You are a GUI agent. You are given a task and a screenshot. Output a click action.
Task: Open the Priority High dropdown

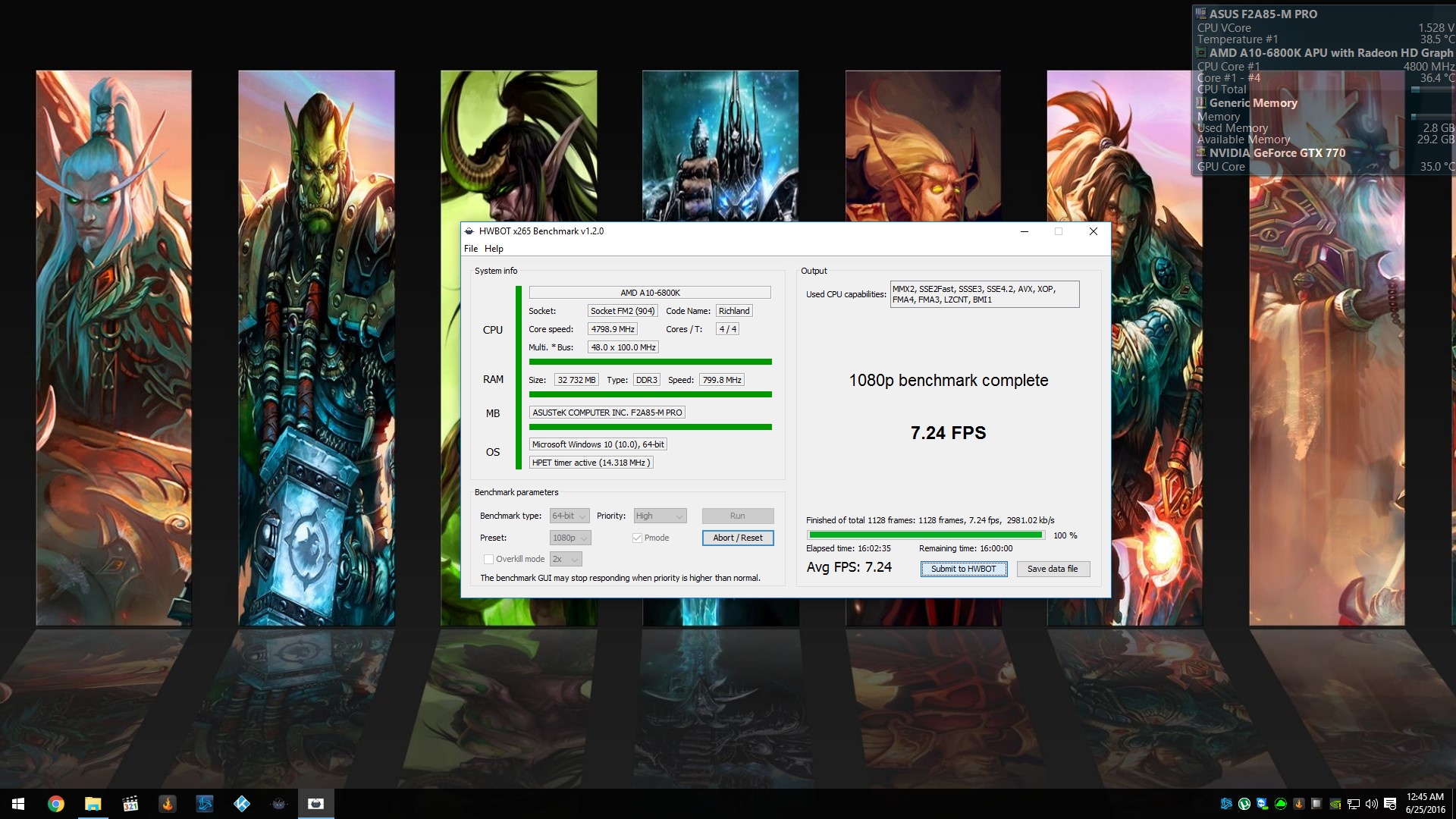660,516
